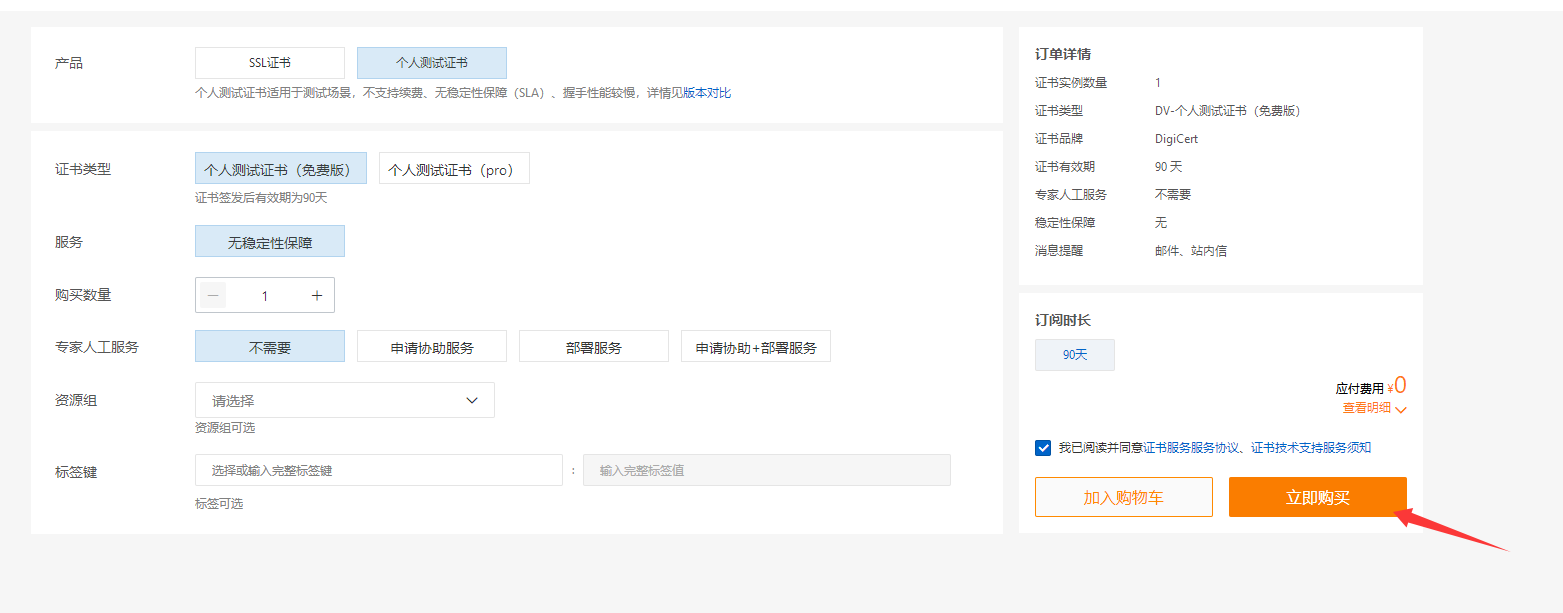Select the 个人测试证书 product option

431,63
